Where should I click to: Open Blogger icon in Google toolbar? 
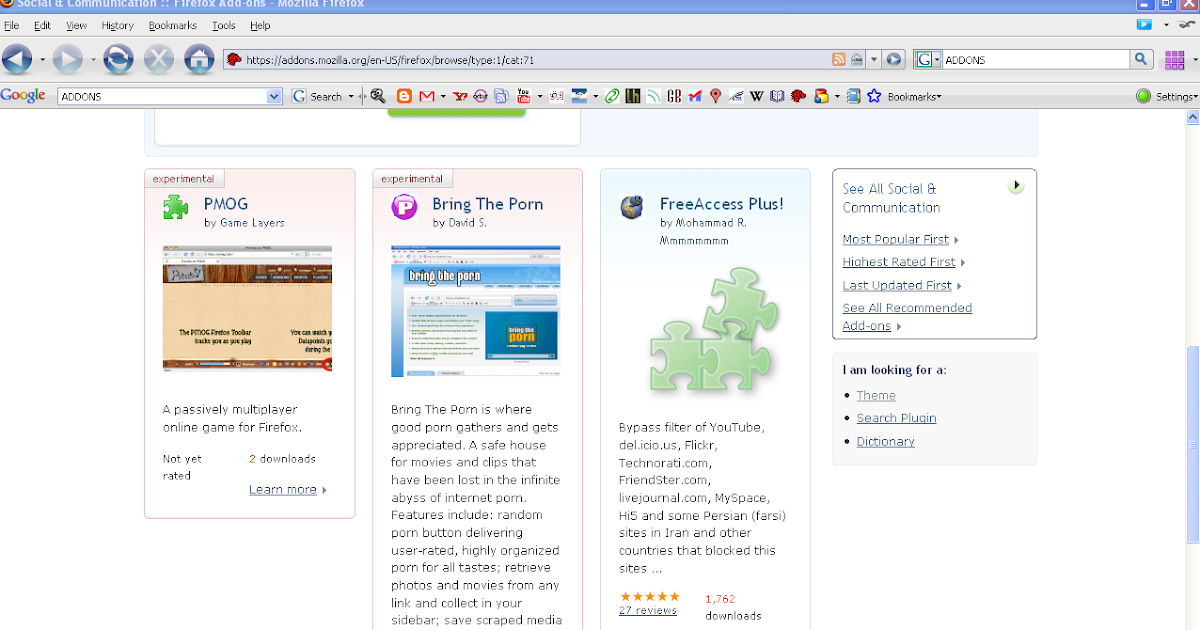(x=404, y=96)
